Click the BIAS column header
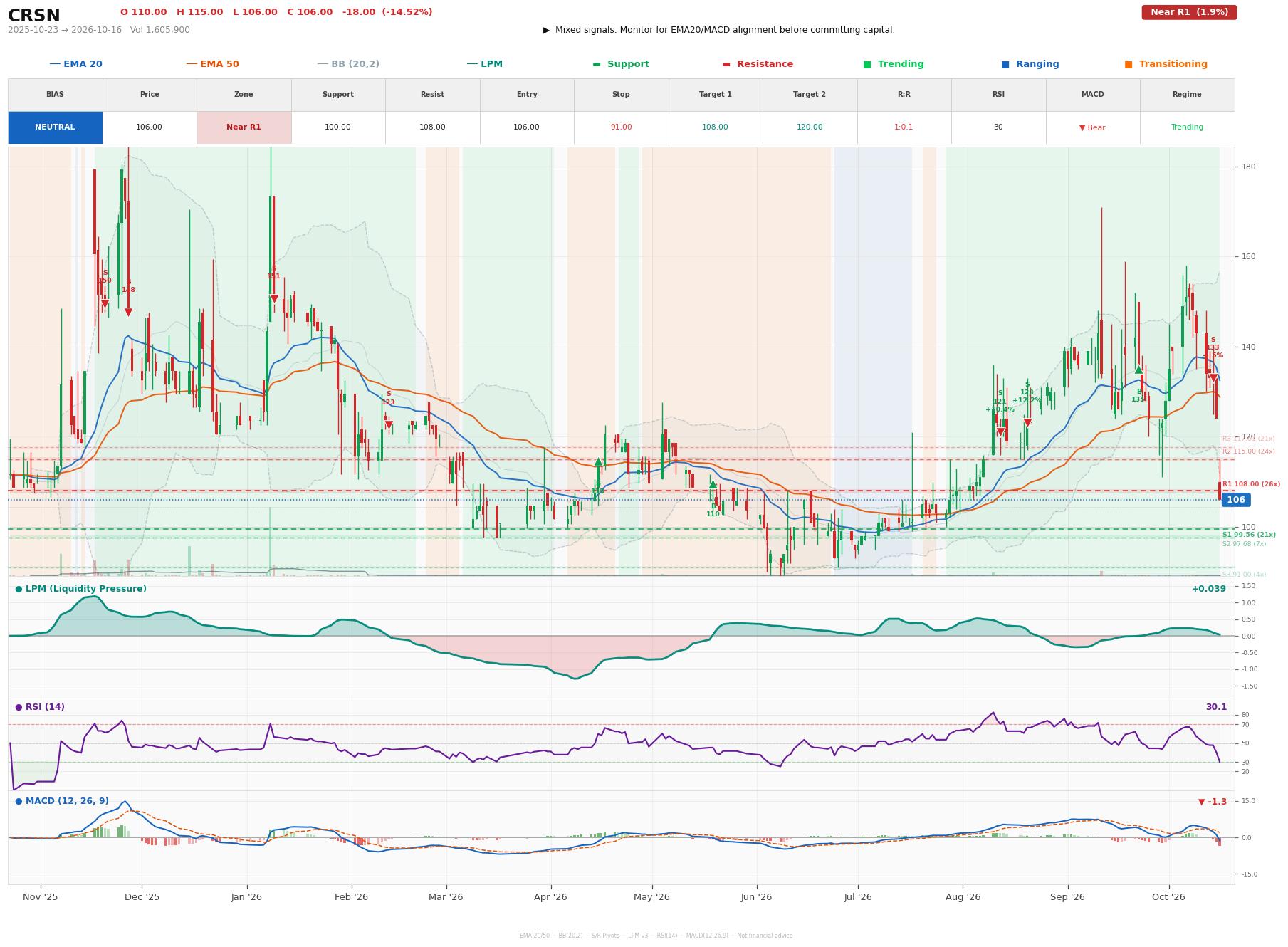This screenshot has width=1288, height=947. (55, 94)
